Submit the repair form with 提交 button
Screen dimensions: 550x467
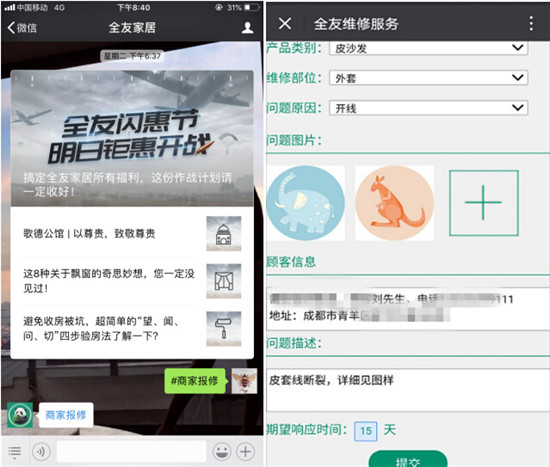[x=408, y=460]
